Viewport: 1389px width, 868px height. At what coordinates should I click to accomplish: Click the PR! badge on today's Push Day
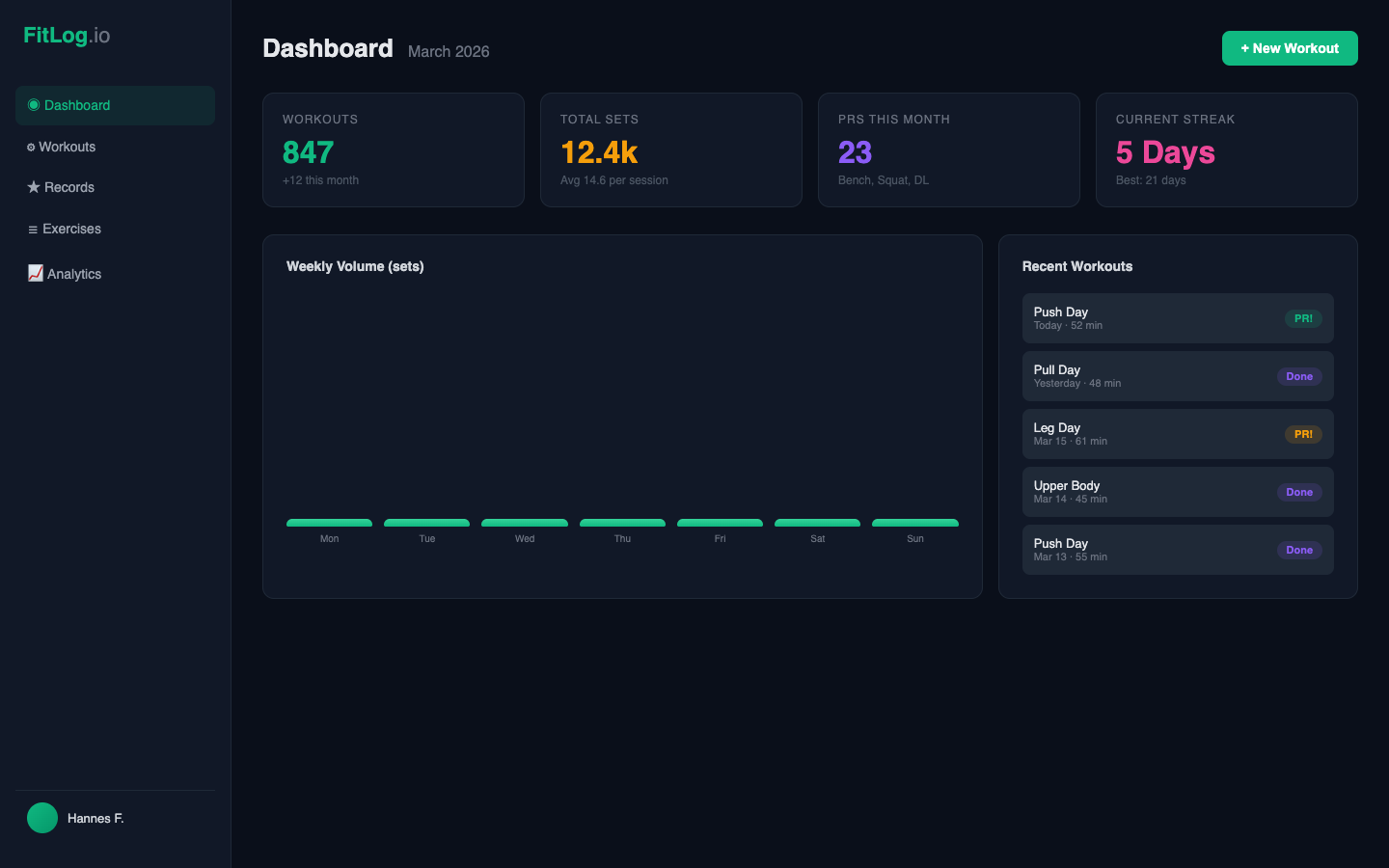click(1303, 318)
